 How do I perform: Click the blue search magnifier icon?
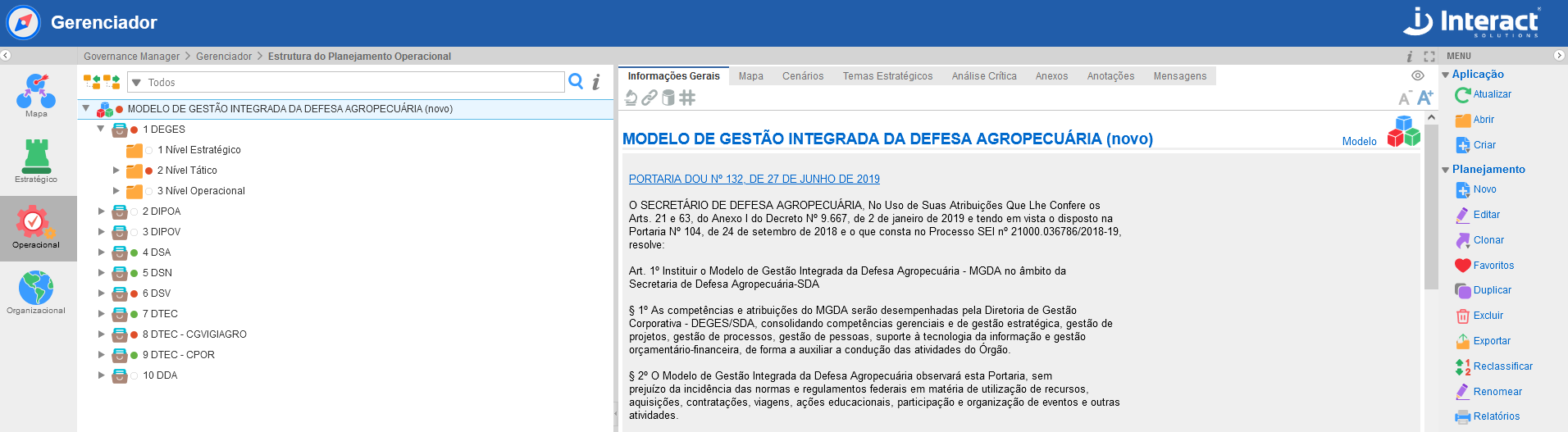click(x=576, y=81)
